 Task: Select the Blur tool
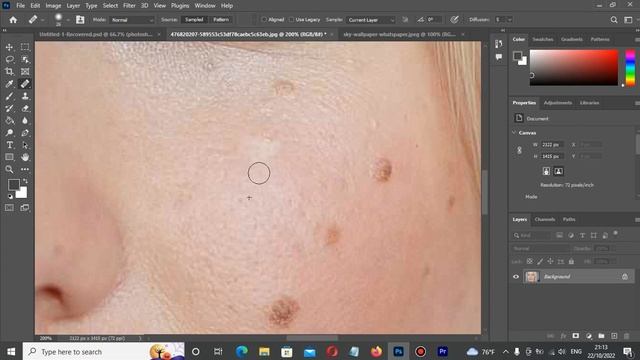[x=25, y=121]
